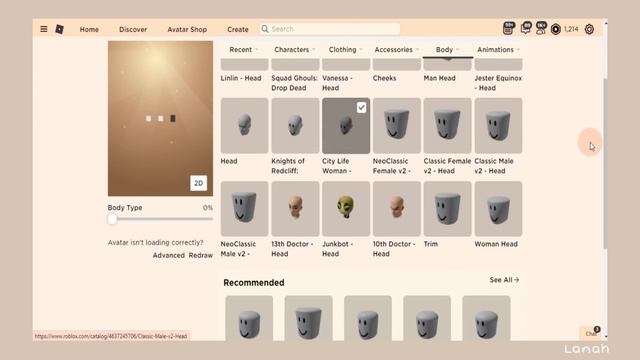
Task: Open the messages icon in the top bar
Action: [526, 28]
